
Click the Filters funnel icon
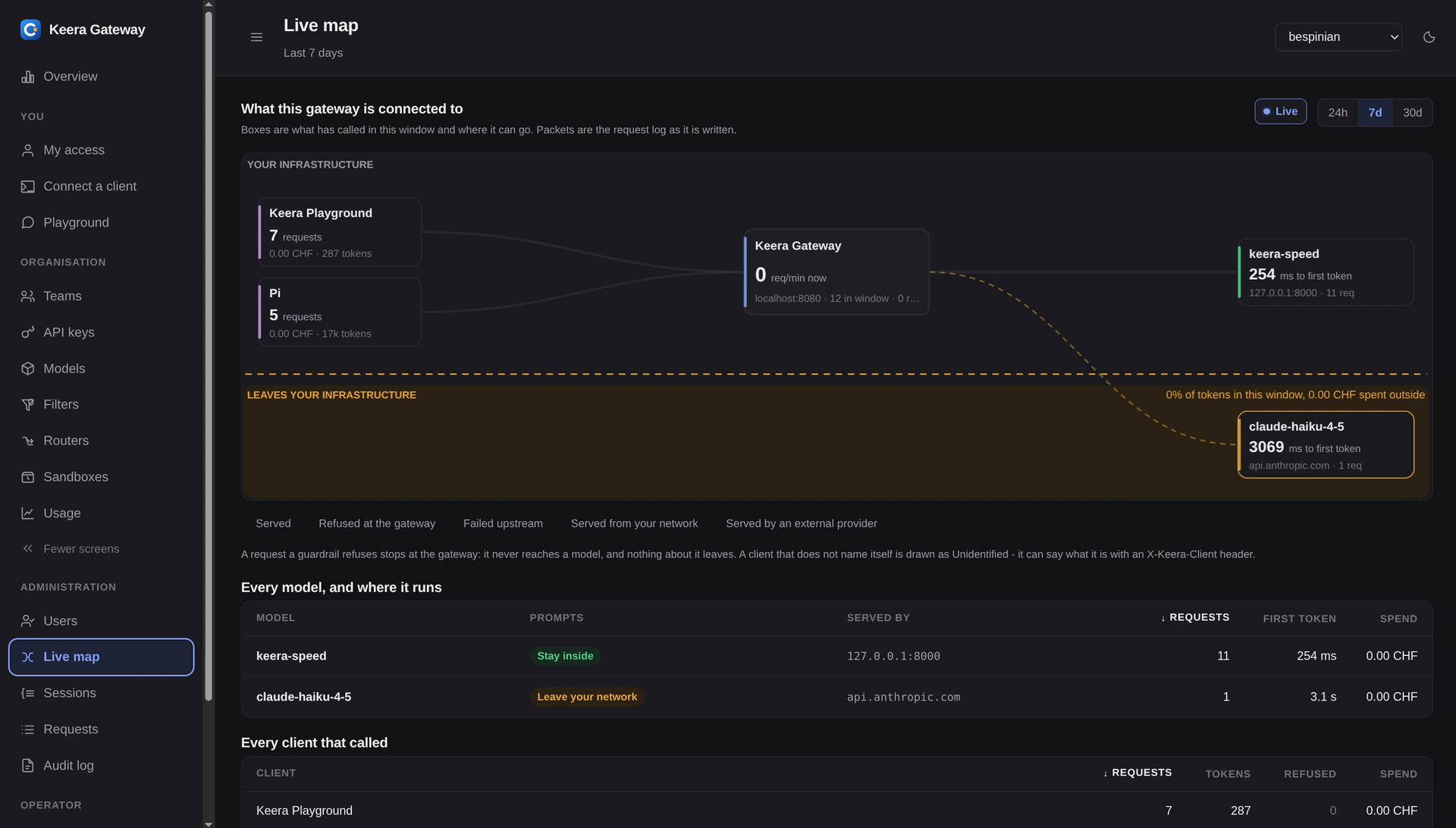[x=28, y=405]
